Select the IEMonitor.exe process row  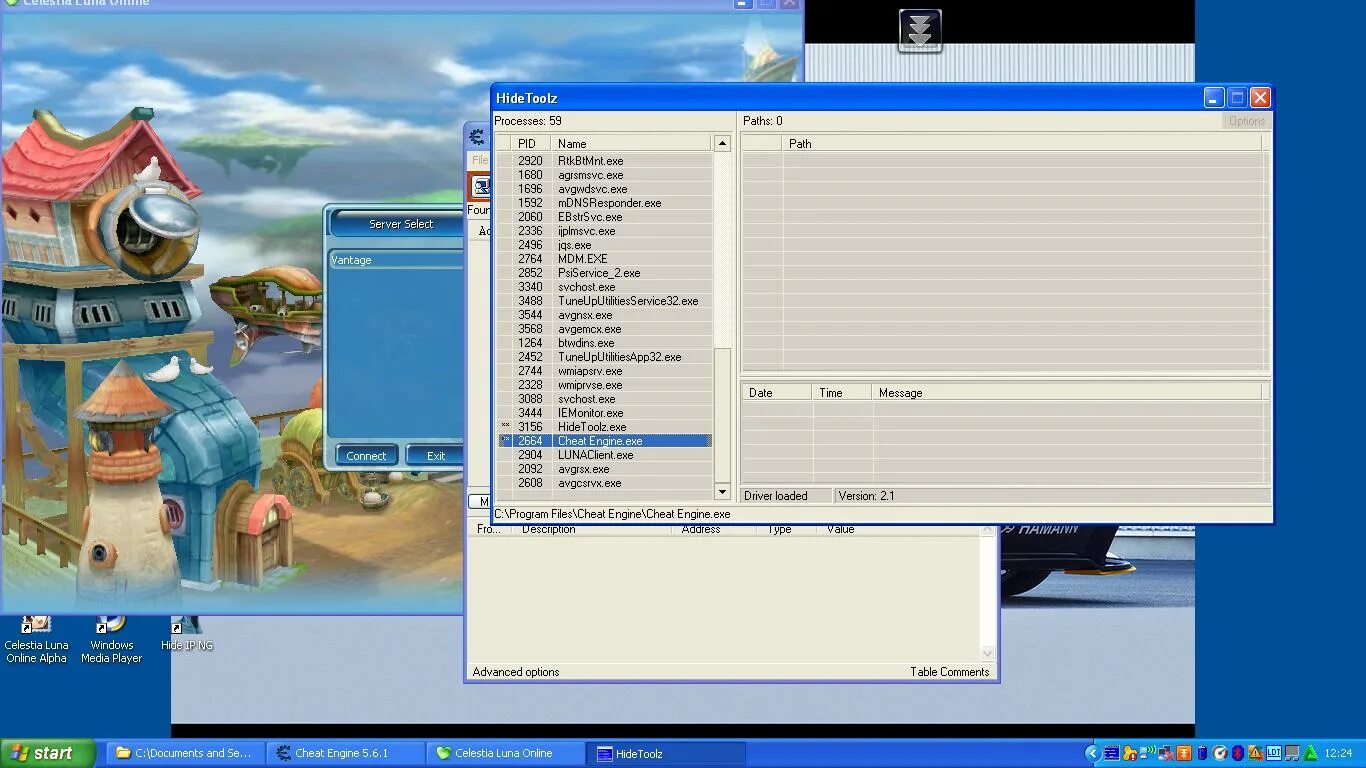click(x=604, y=413)
